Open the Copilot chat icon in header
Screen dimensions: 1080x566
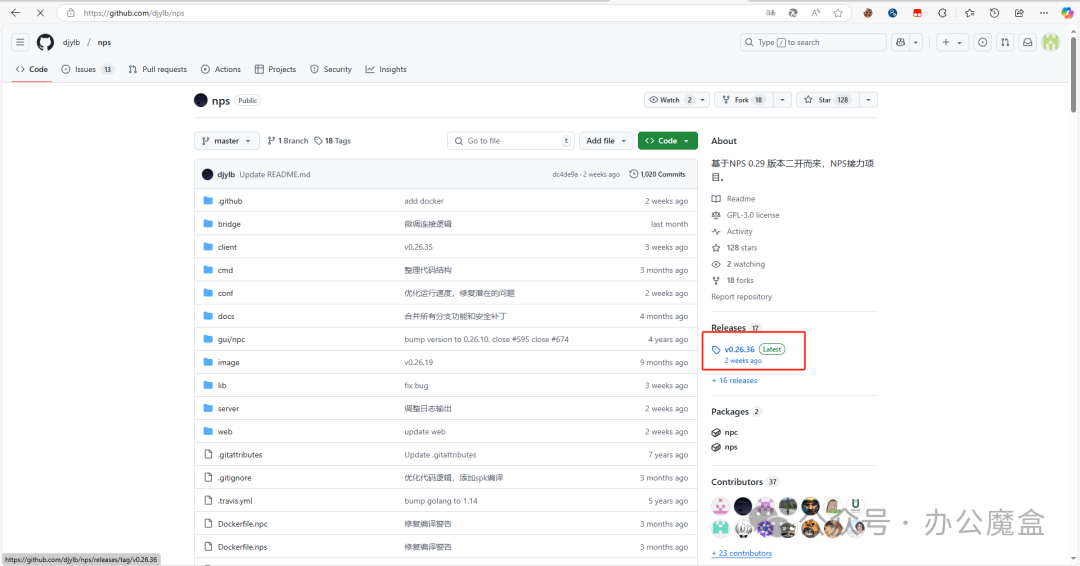900,42
